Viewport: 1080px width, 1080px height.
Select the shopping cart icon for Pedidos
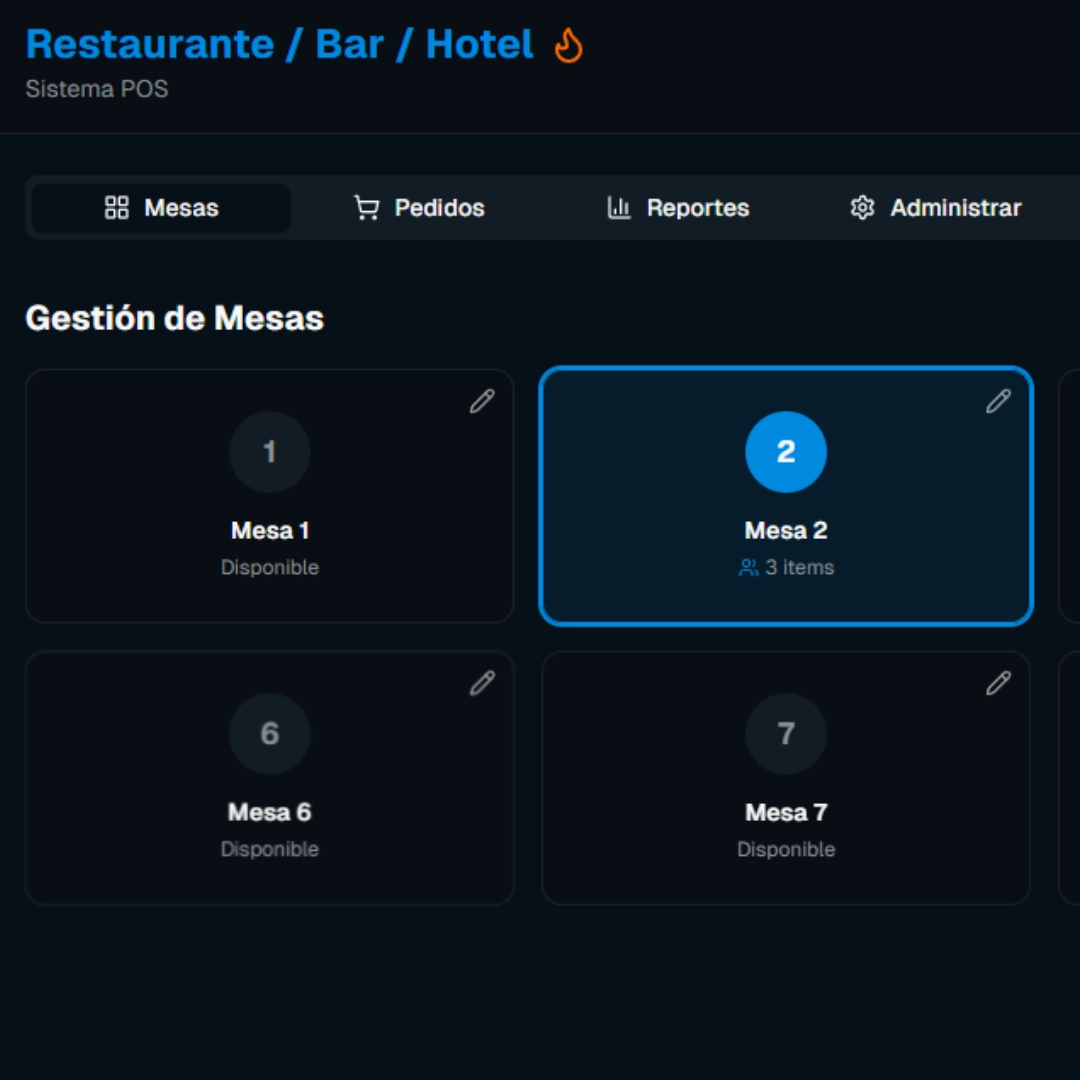[x=366, y=207]
